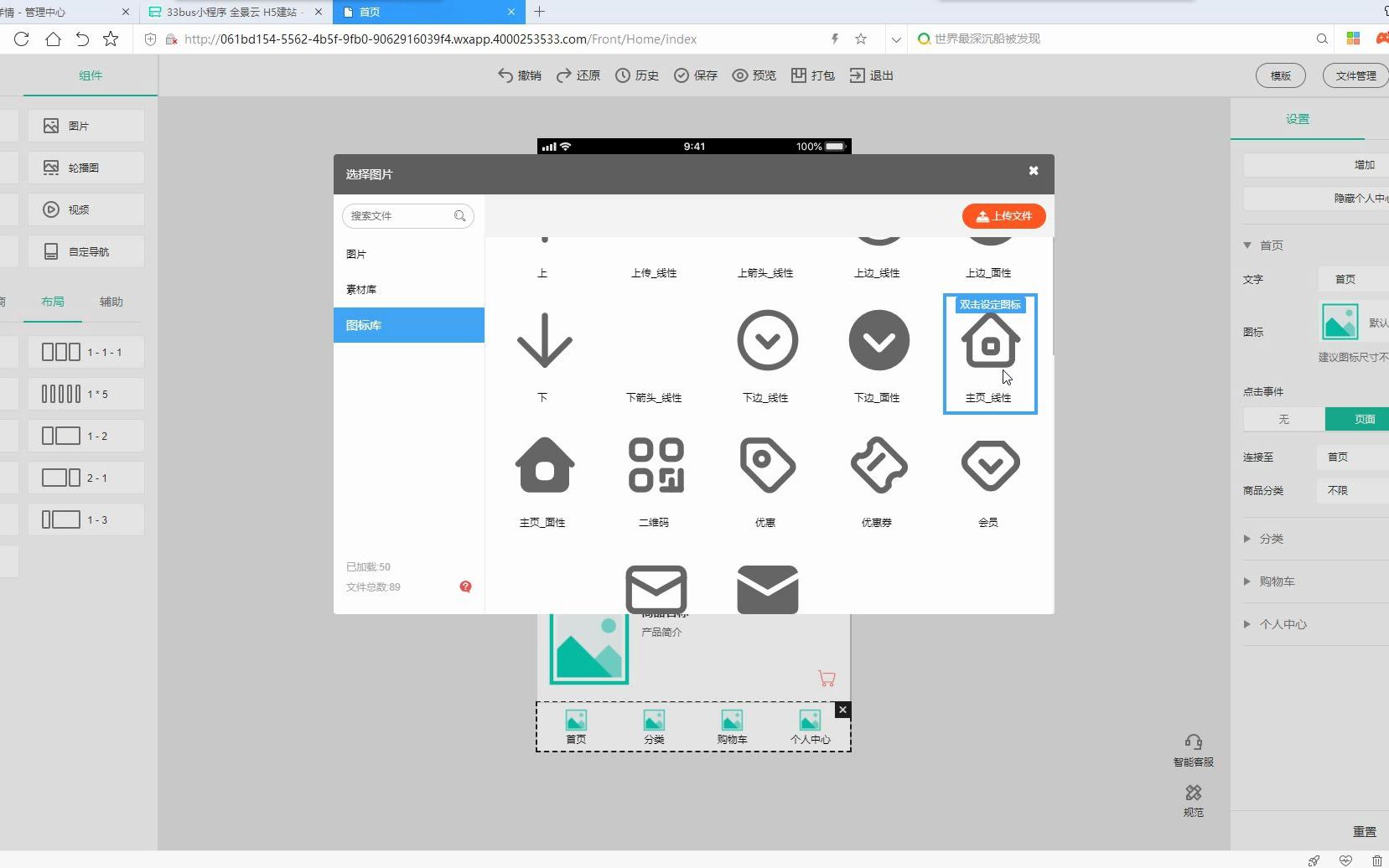Open the 连接至 首页 dropdown
Screen dimensions: 1389x868
tap(1353, 457)
